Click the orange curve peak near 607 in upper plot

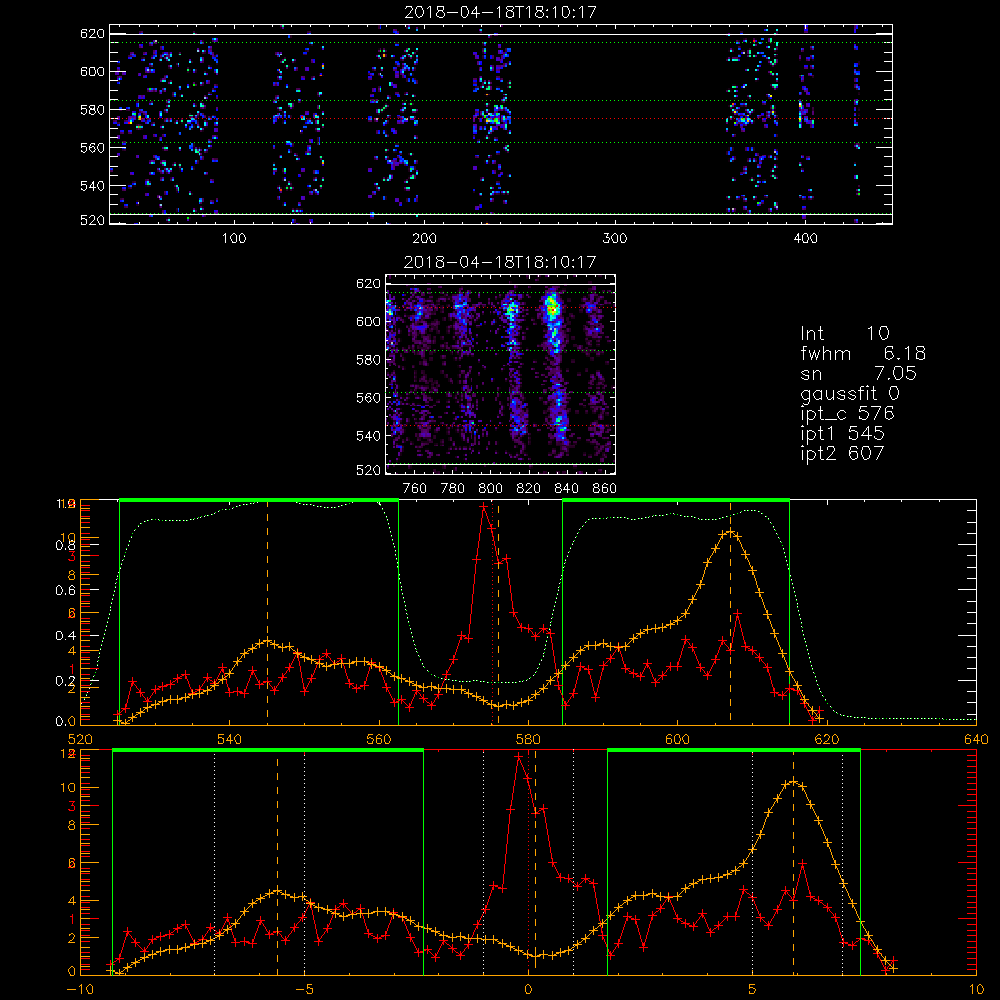click(x=730, y=532)
